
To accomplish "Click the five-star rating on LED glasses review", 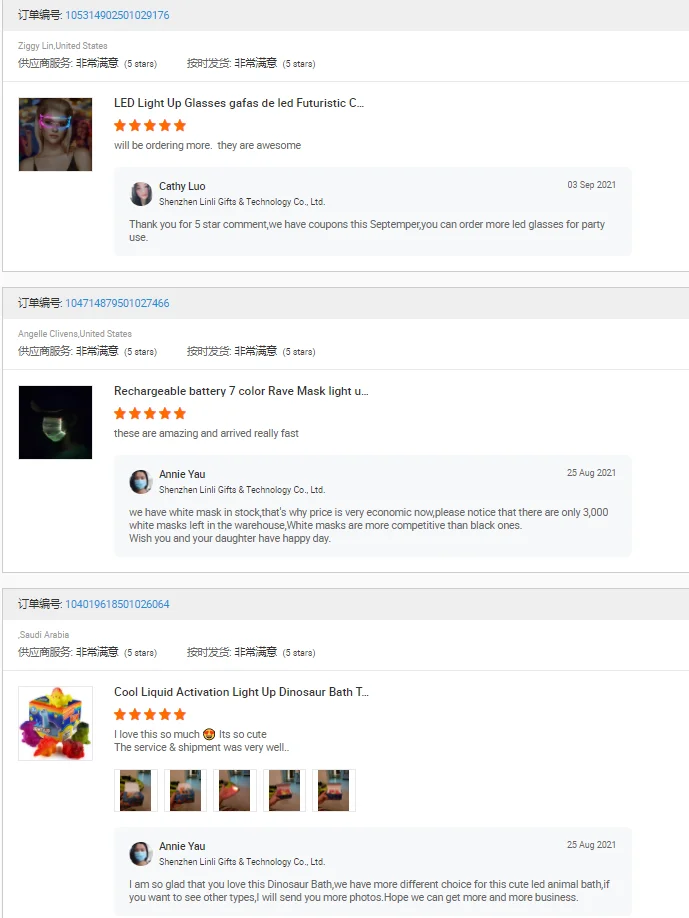I will pyautogui.click(x=150, y=125).
